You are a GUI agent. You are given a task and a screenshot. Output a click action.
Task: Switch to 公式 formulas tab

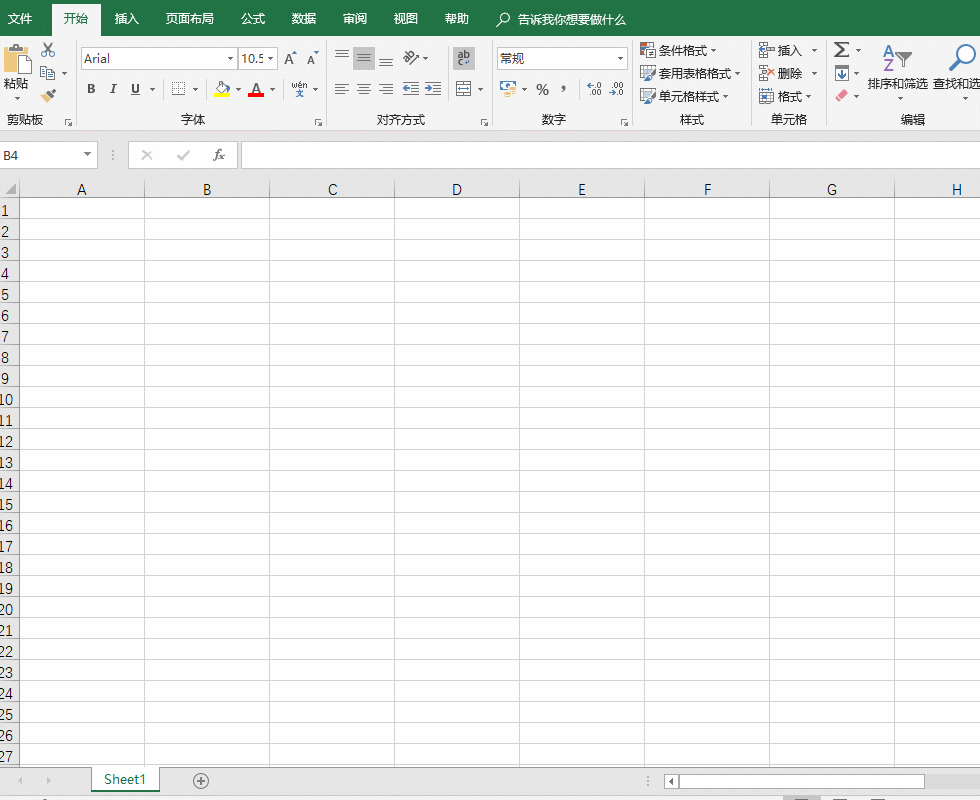click(253, 19)
